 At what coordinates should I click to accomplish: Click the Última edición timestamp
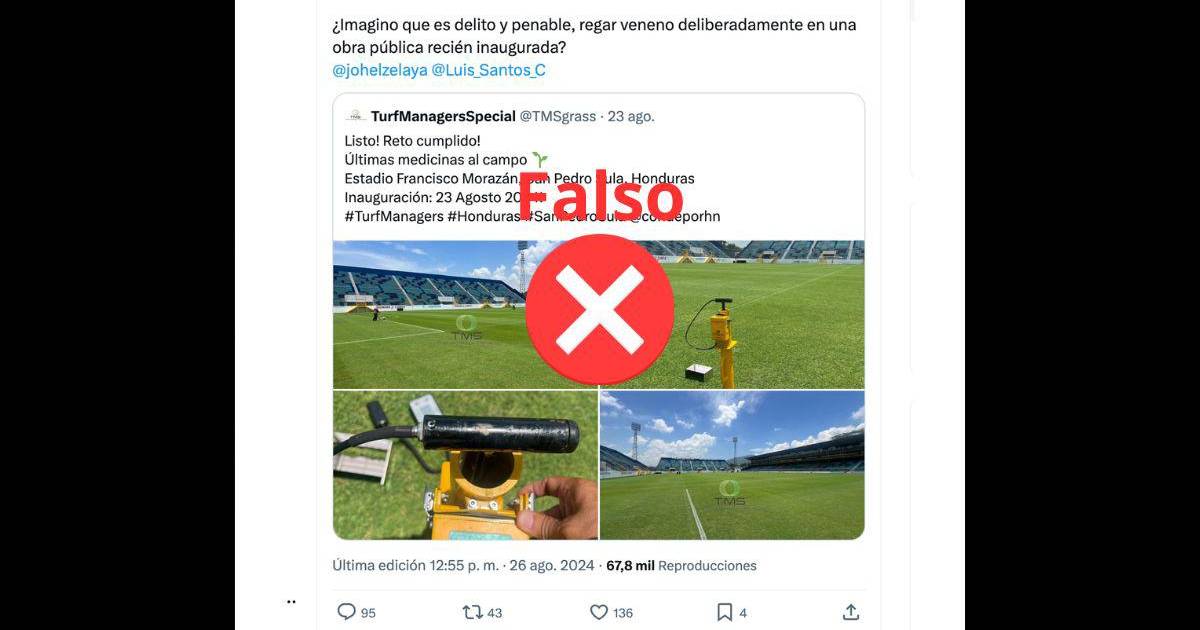point(463,565)
